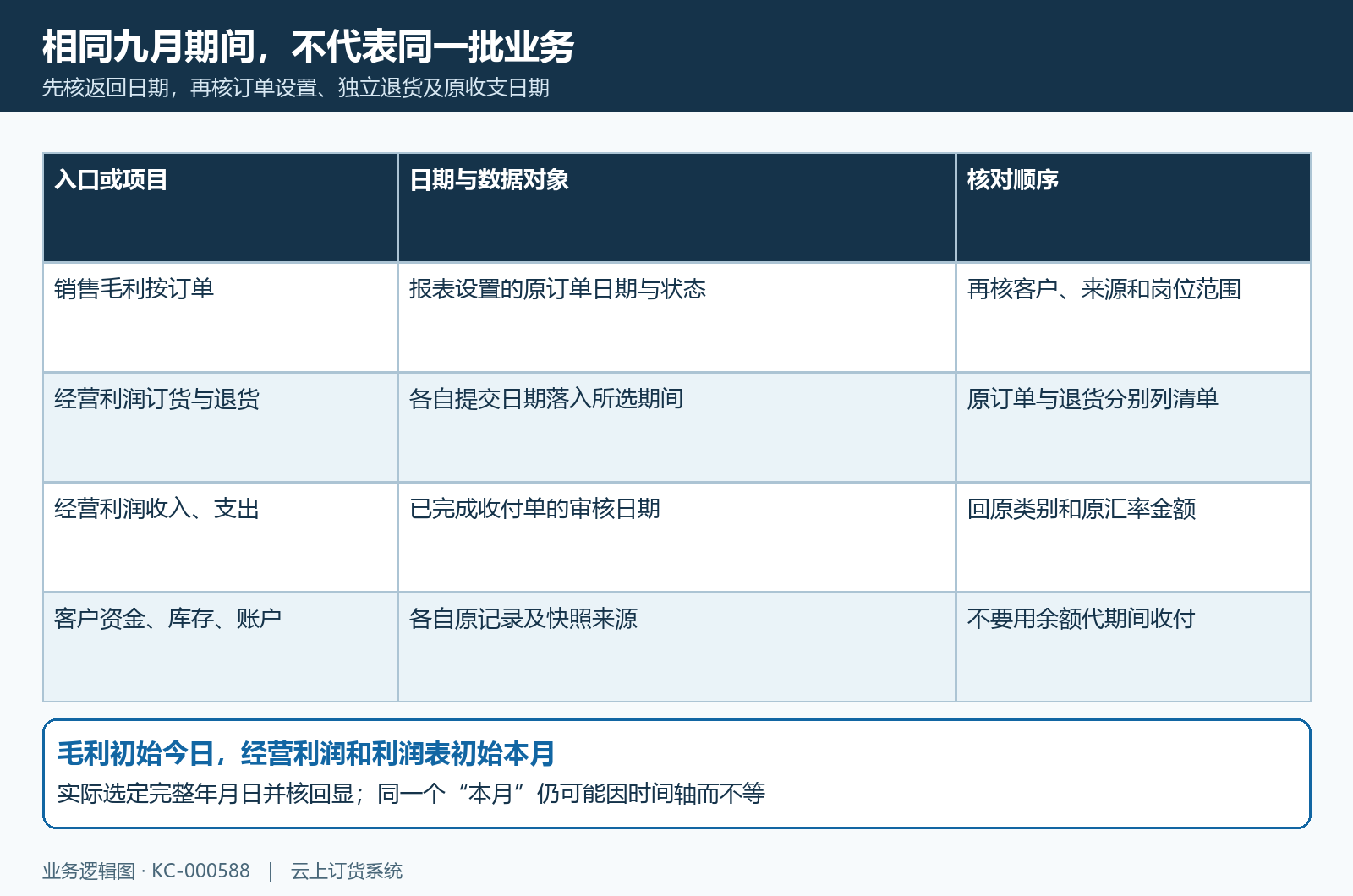This screenshot has height=896, width=1353.
Task: Select the cell 报表设置的原订单日期与状态
Action: coord(676,317)
